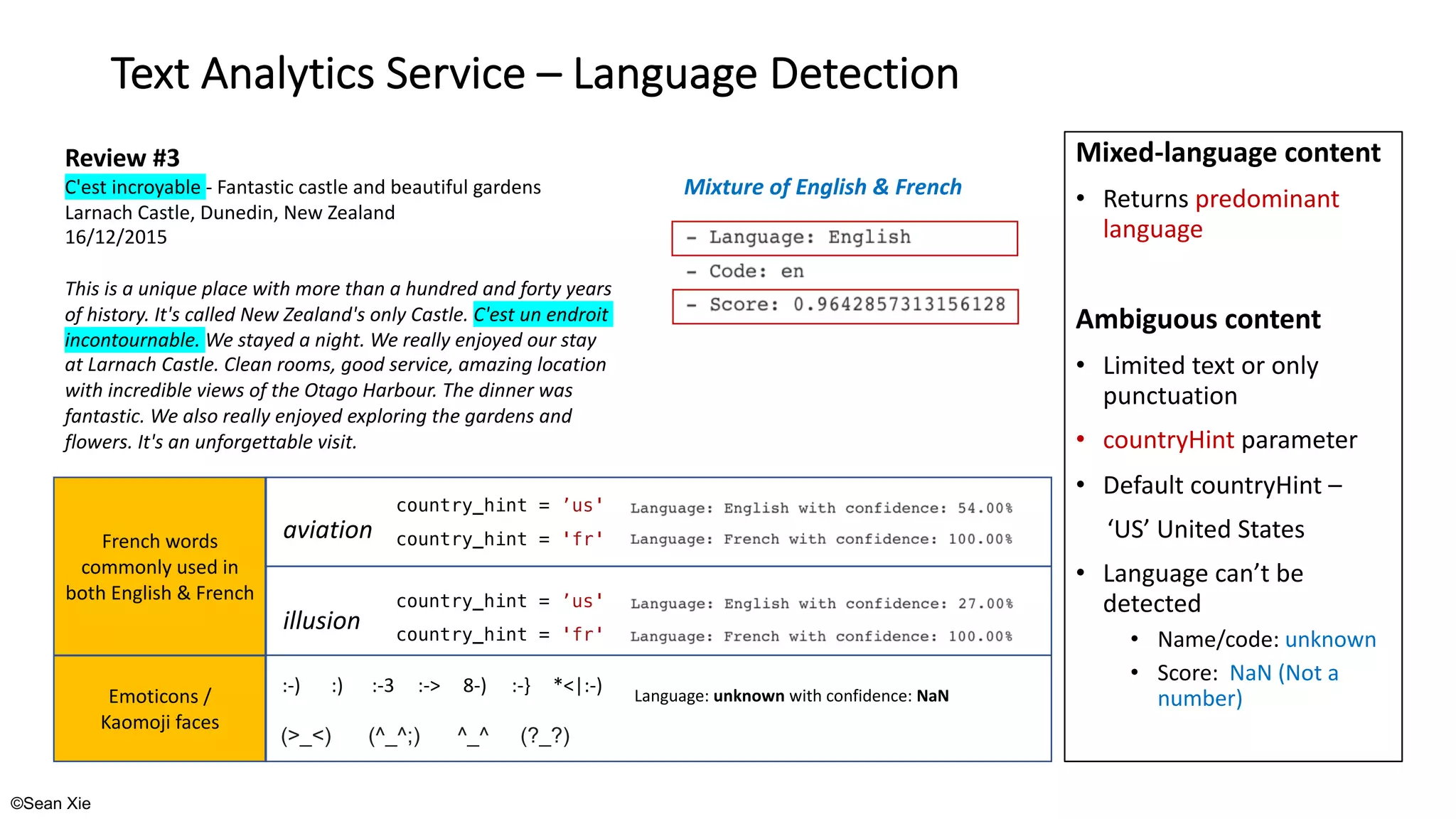Select highlighted 'C'est incroyable' text
The width and height of the screenshot is (1456, 819).
coord(134,187)
